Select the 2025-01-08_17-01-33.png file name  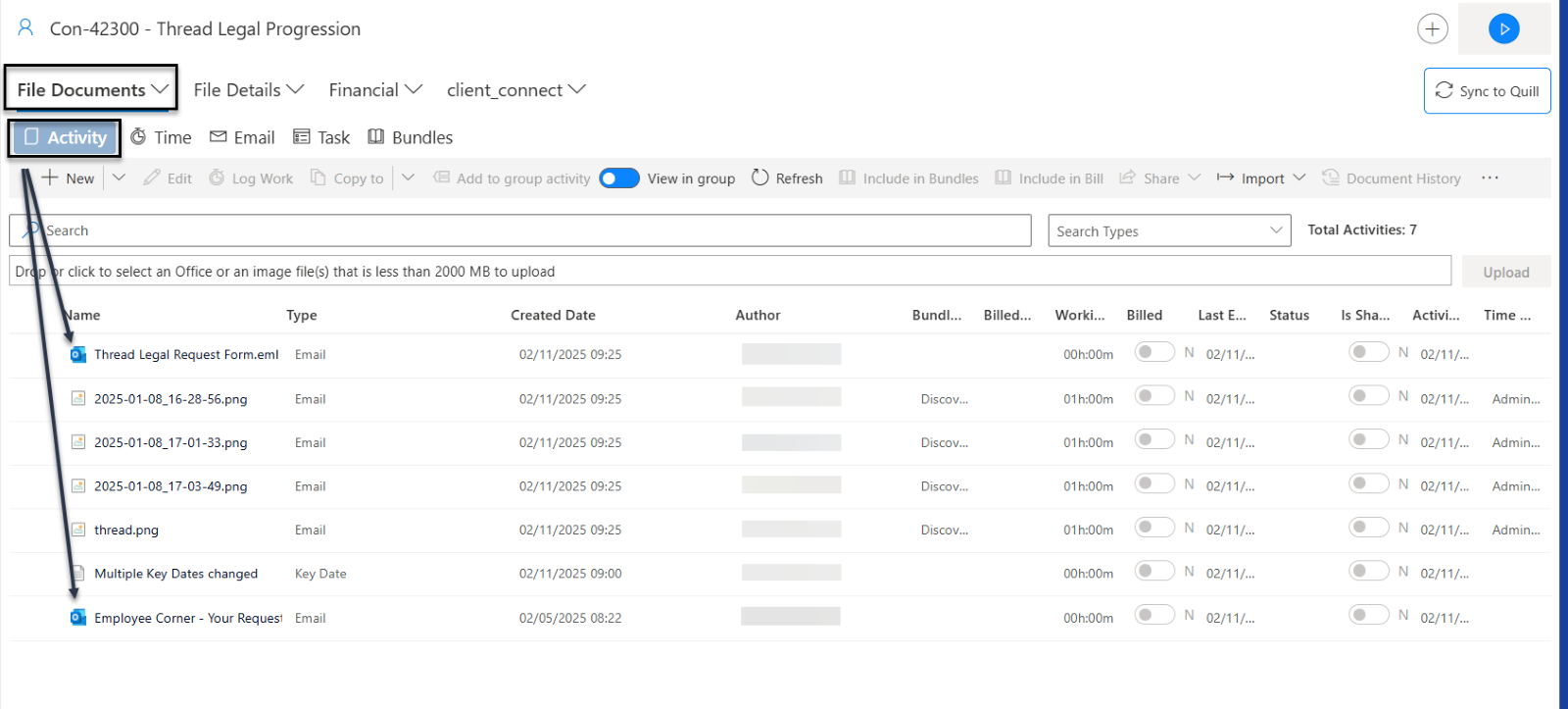pos(171,442)
